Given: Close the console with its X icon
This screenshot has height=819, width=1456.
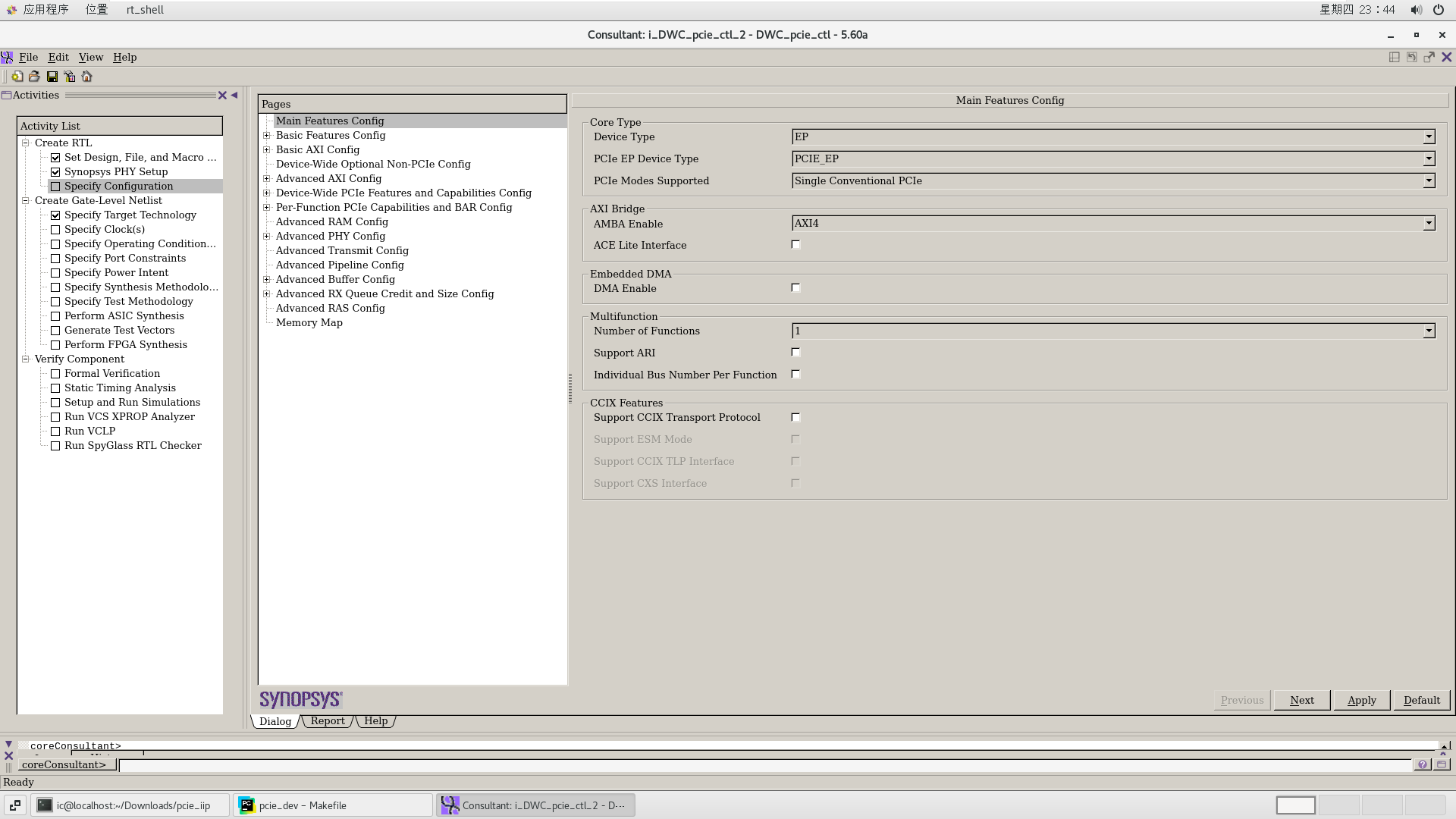Looking at the screenshot, I should point(8,755).
